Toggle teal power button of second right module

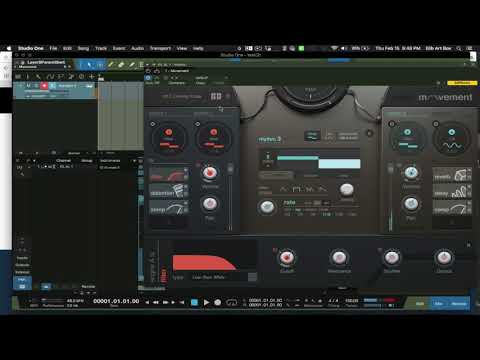[x=452, y=132]
